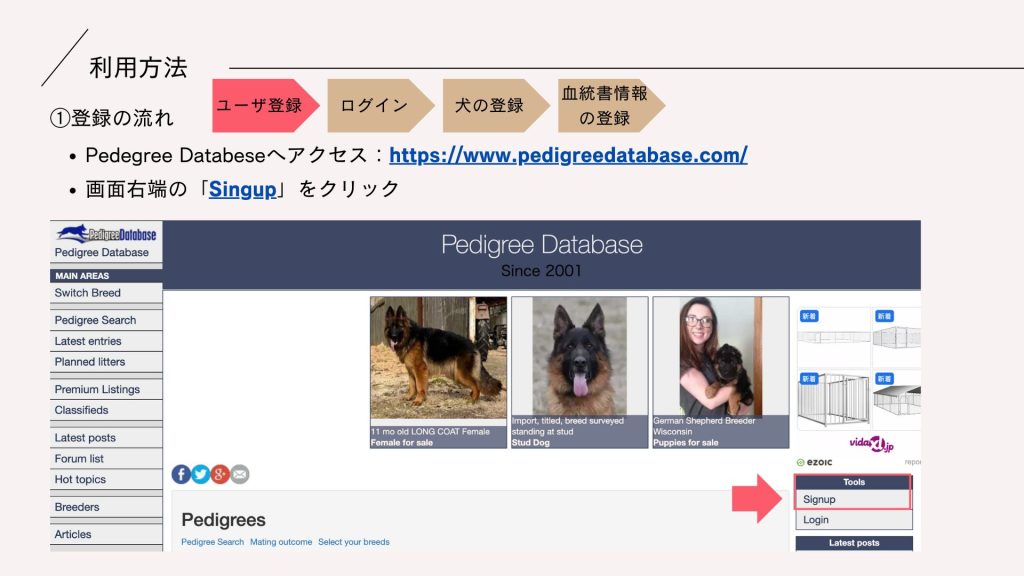Click the Pedigree Database logo

tap(106, 234)
